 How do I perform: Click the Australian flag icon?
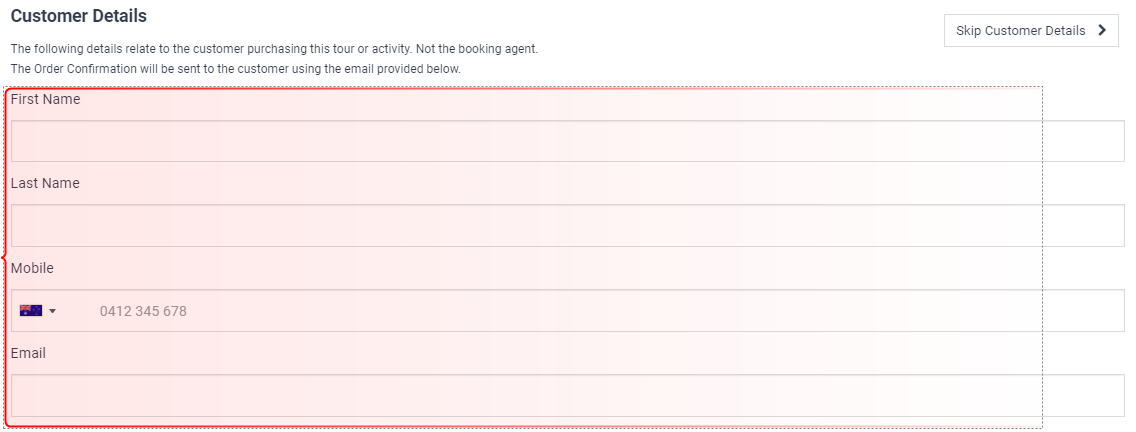pos(30,311)
